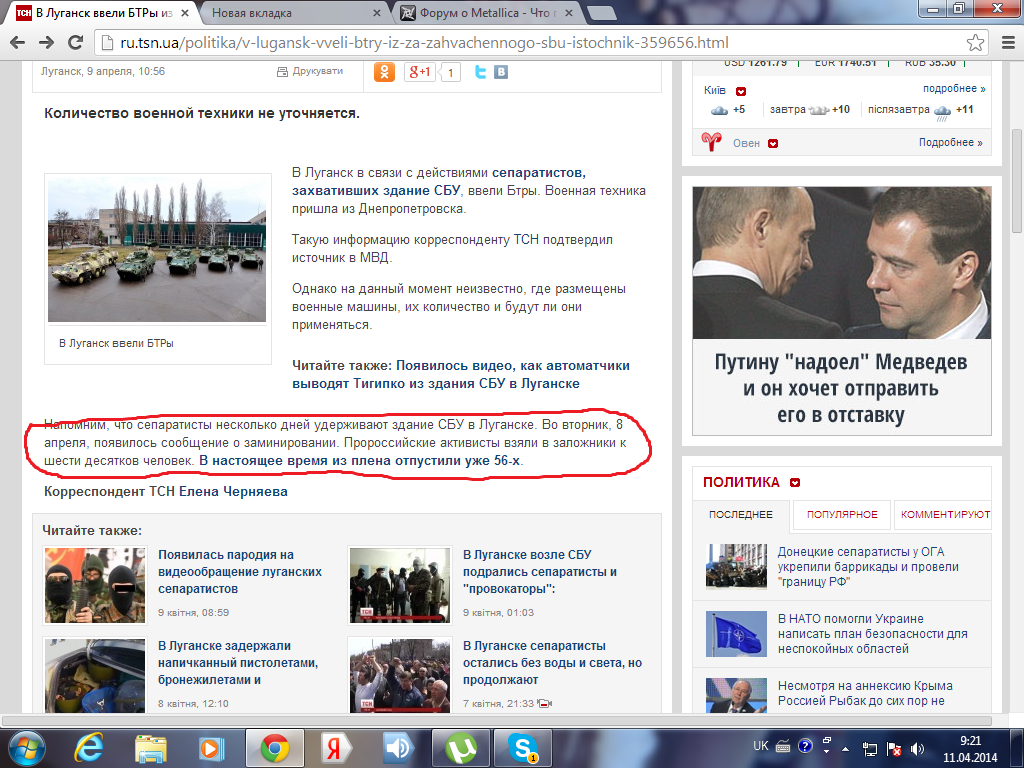1024x768 pixels.
Task: Share the article via the VK icon
Action: pyautogui.click(x=501, y=72)
